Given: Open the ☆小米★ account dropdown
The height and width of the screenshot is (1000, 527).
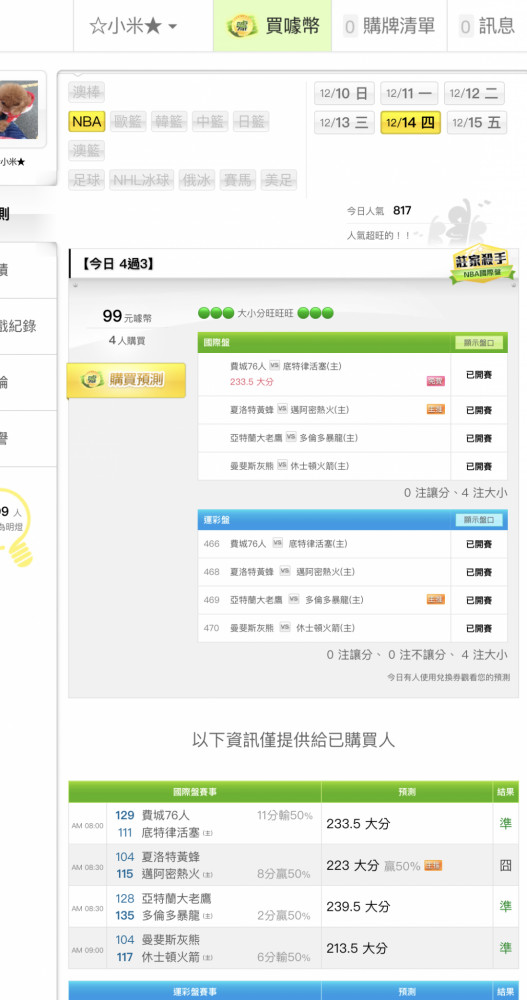Looking at the screenshot, I should tap(133, 26).
